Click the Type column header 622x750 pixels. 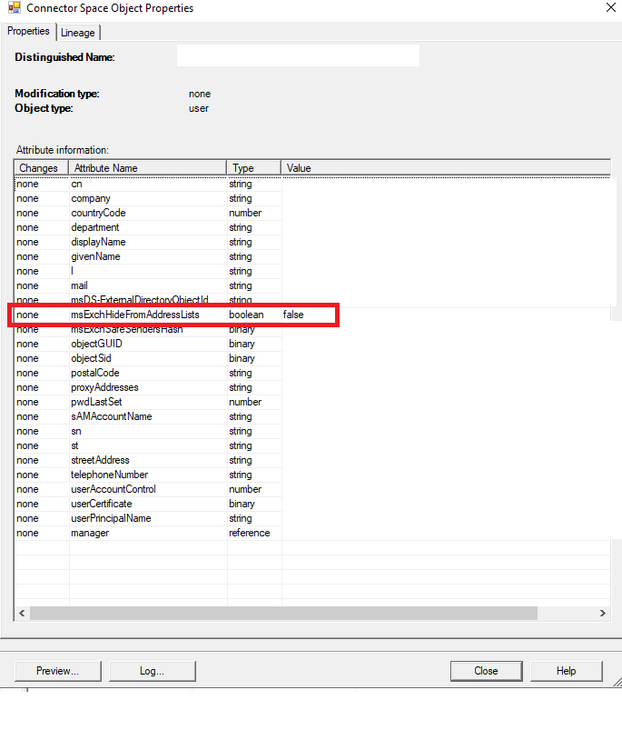point(253,168)
